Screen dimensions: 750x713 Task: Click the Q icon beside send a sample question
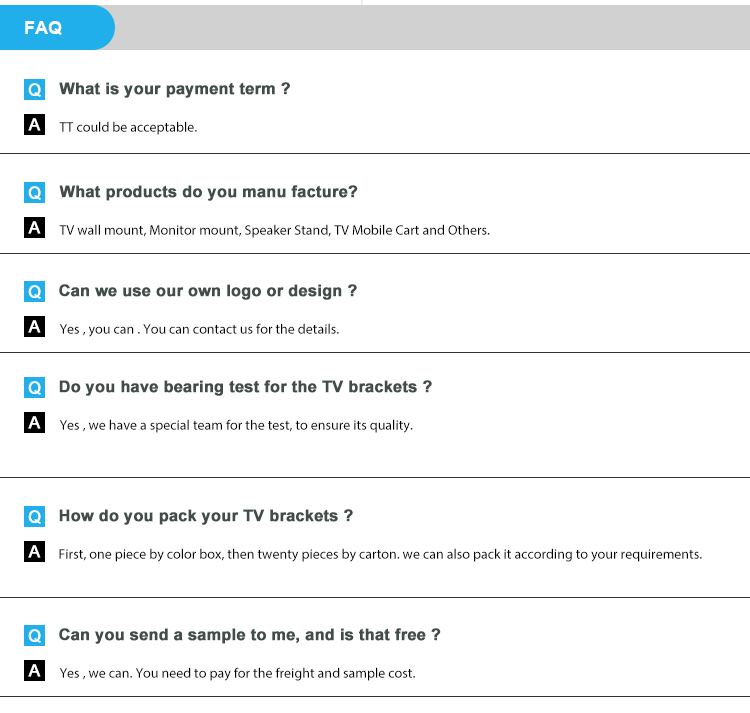pyautogui.click(x=35, y=635)
